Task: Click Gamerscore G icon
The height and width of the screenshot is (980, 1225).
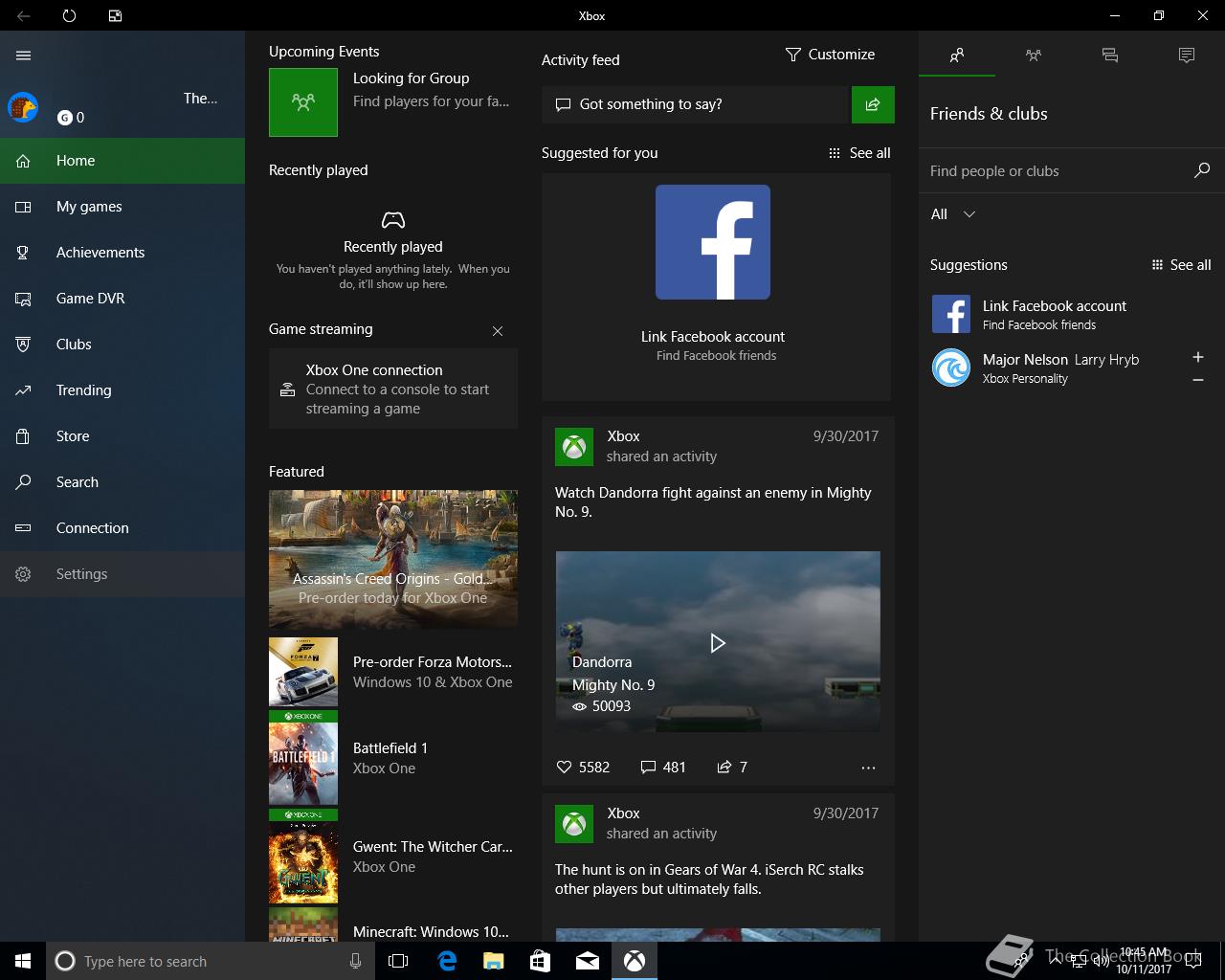Action: point(65,118)
